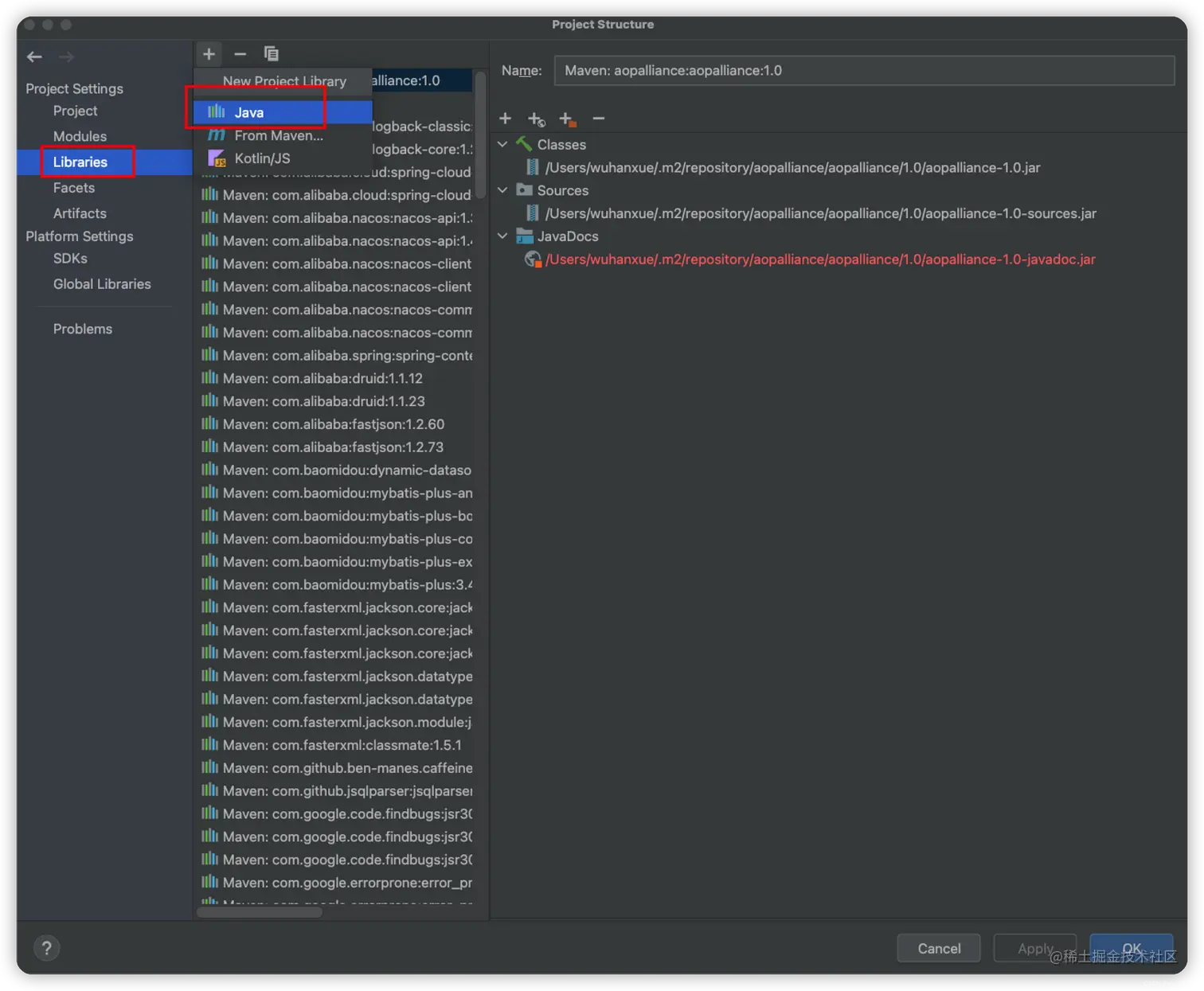
Task: Click the icon beside com.alibaba:druid:1.1.23
Action: (x=209, y=400)
